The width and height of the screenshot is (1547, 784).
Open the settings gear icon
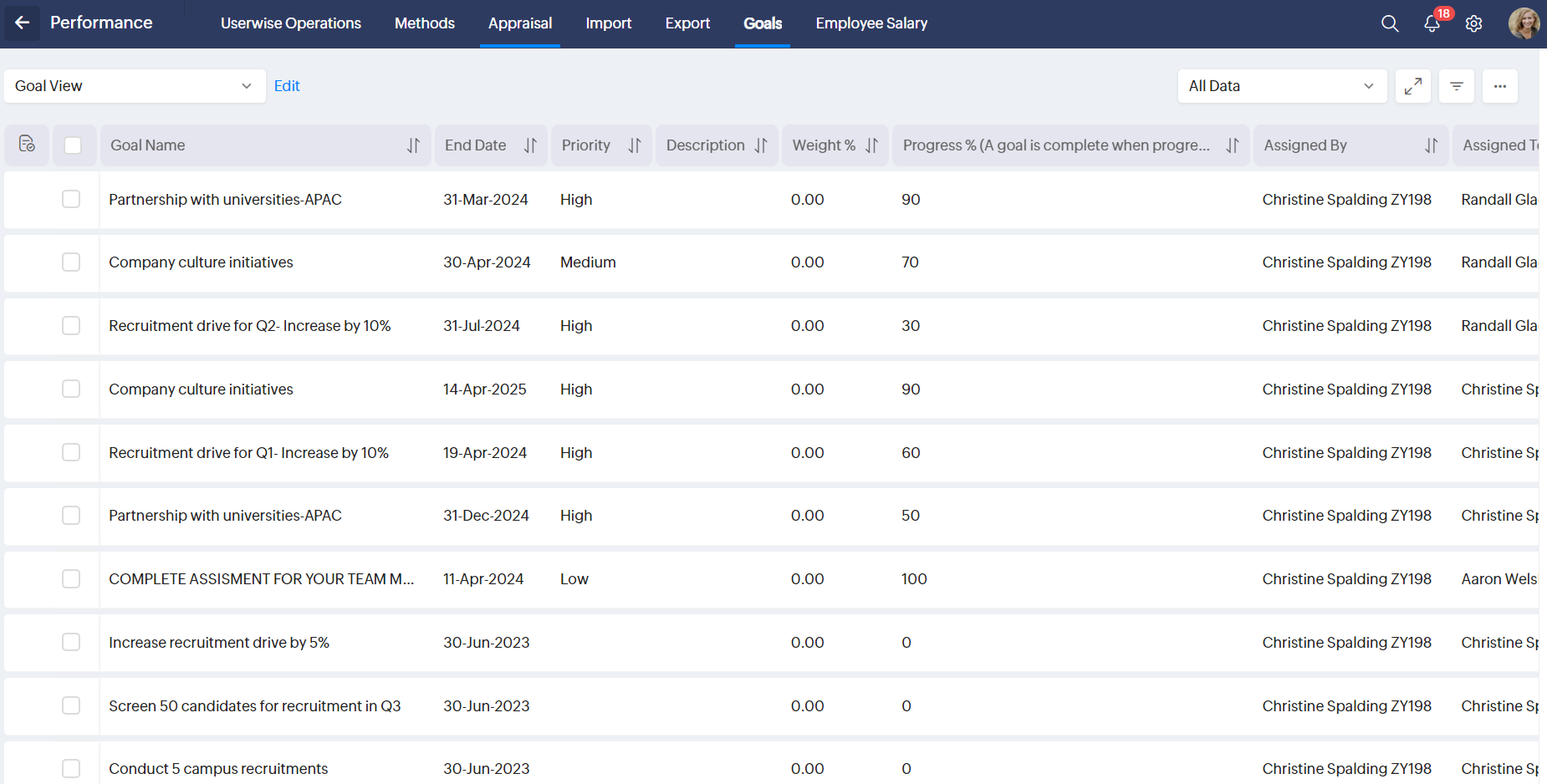point(1474,23)
